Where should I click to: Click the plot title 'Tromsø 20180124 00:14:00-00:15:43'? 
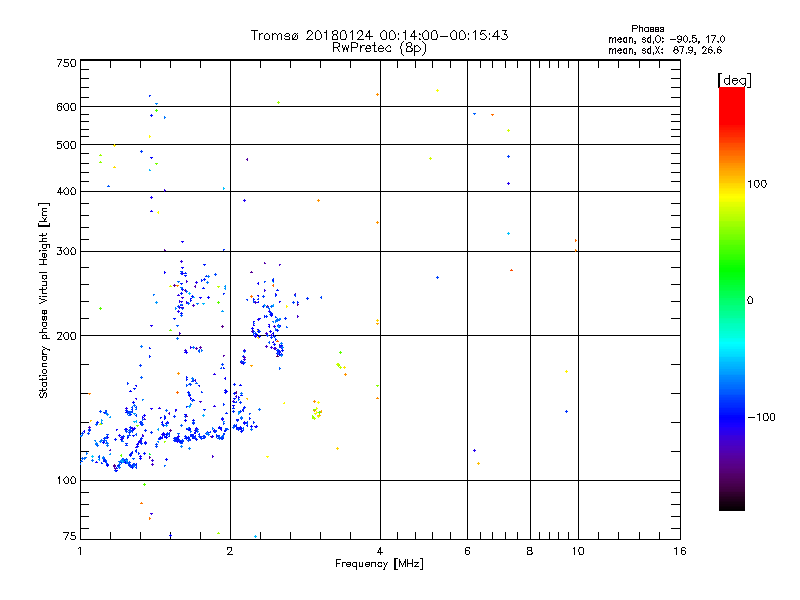379,35
